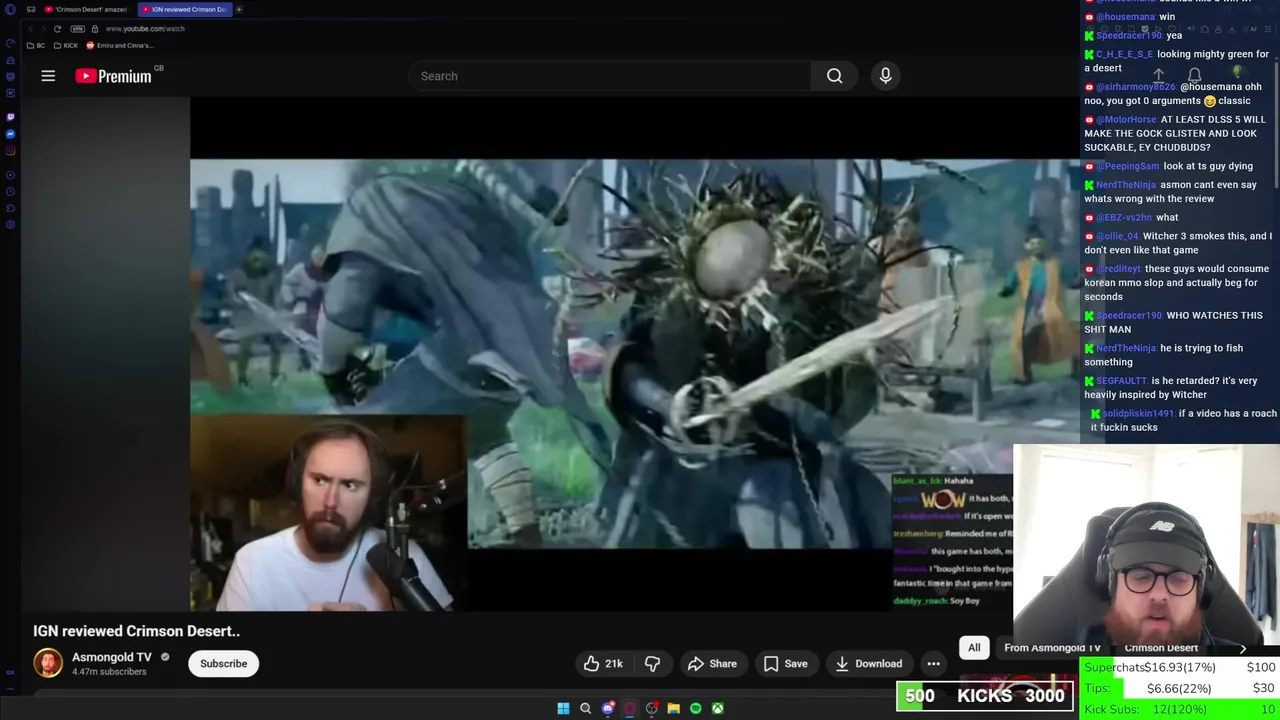This screenshot has height=720, width=1280.
Task: Open the Asmongold TV channel avatar
Action: [48, 663]
